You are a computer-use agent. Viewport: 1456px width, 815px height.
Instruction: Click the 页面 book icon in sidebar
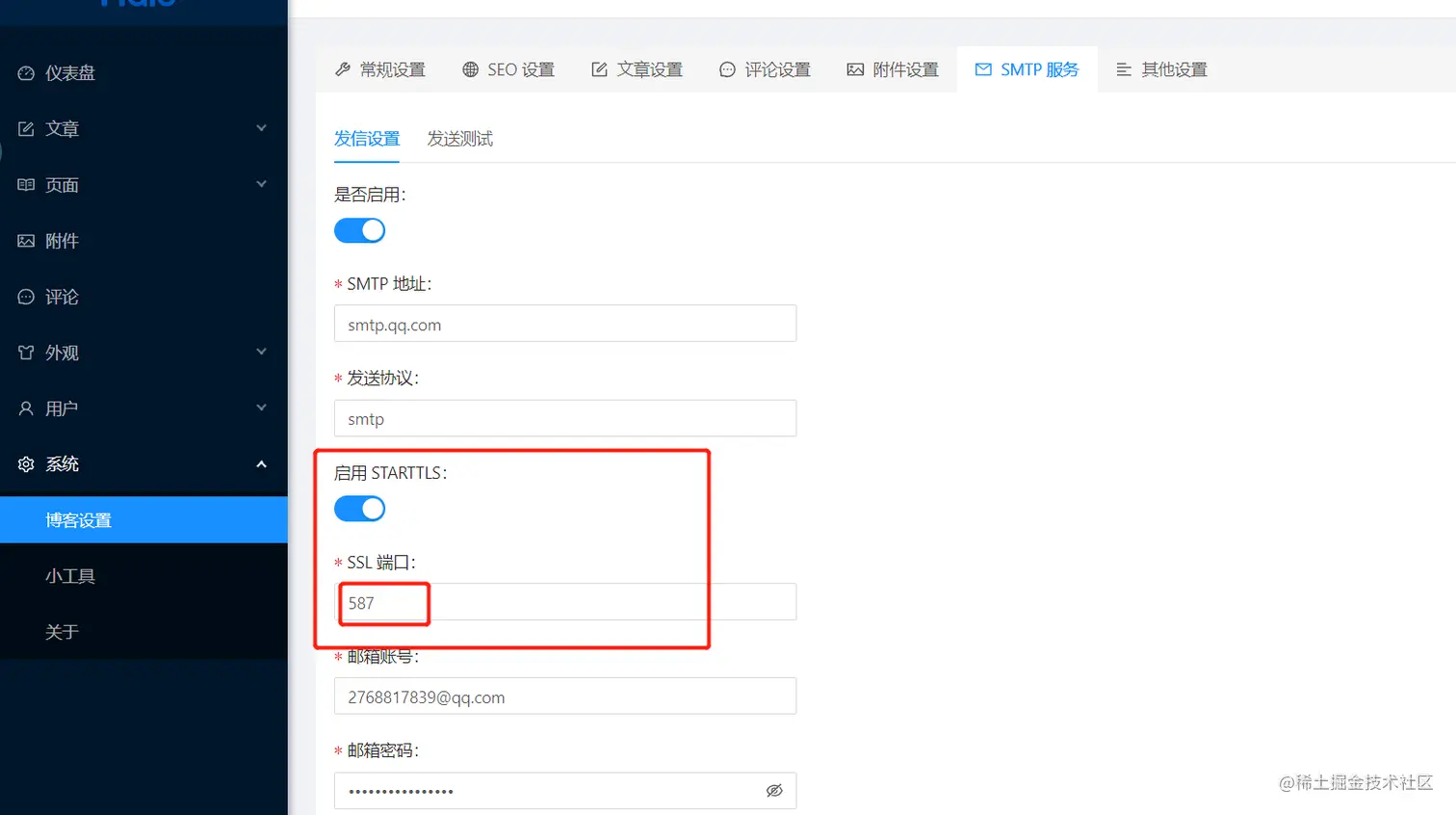point(26,185)
